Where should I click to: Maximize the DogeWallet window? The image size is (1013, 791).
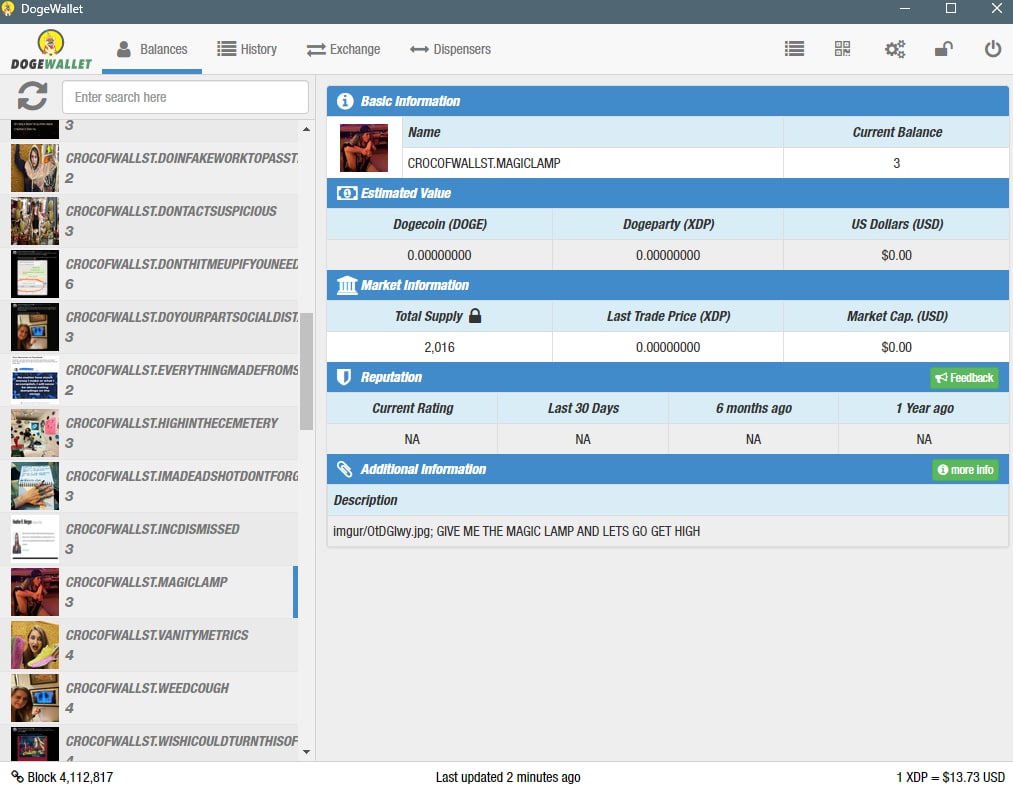[951, 8]
